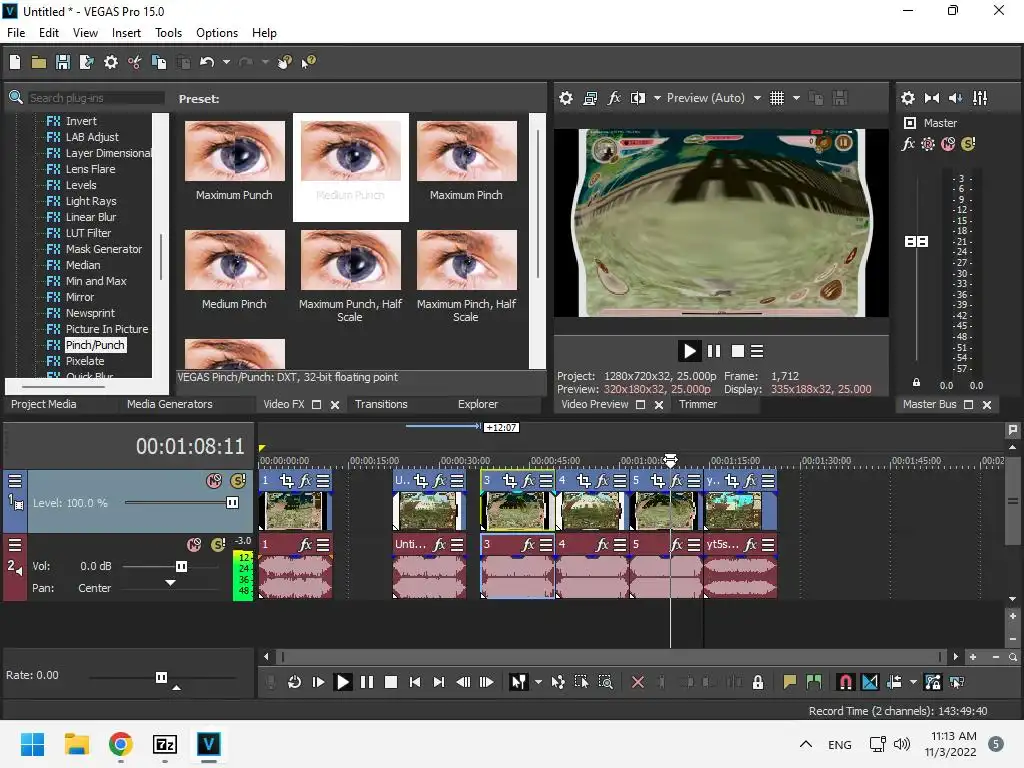Switch to the Trimmer tab
Image resolution: width=1024 pixels, height=768 pixels.
coord(697,404)
